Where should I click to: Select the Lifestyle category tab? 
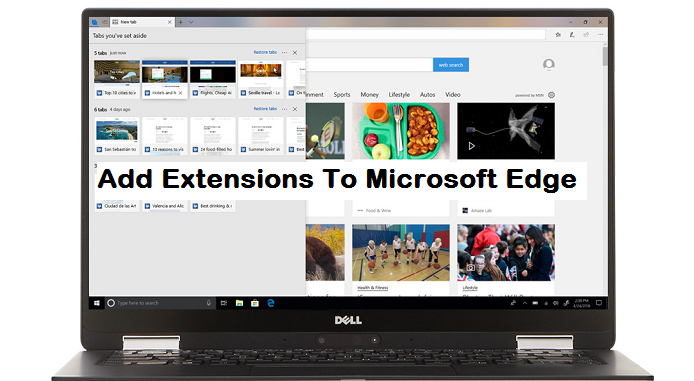pyautogui.click(x=399, y=95)
